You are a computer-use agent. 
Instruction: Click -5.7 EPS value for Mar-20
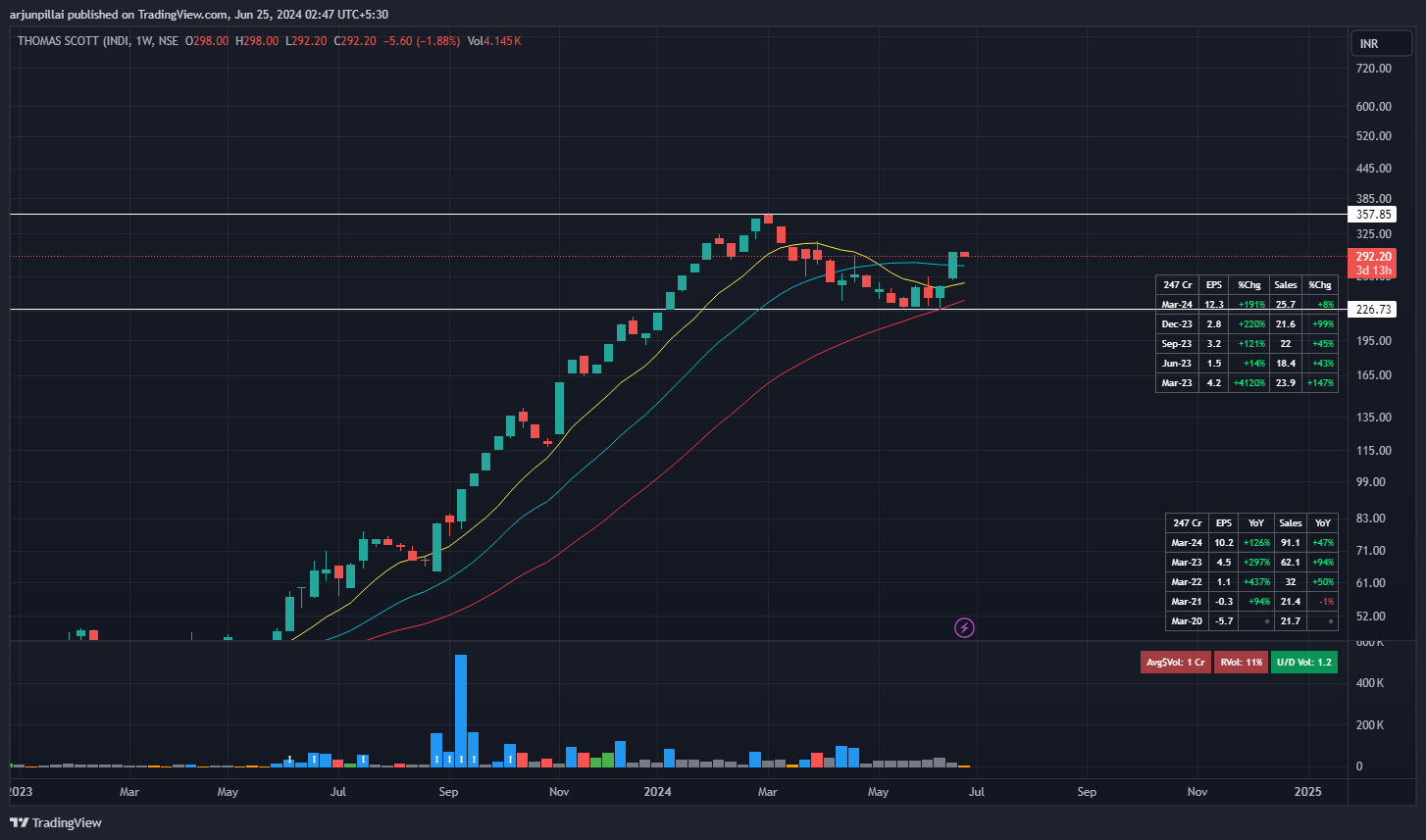1223,620
